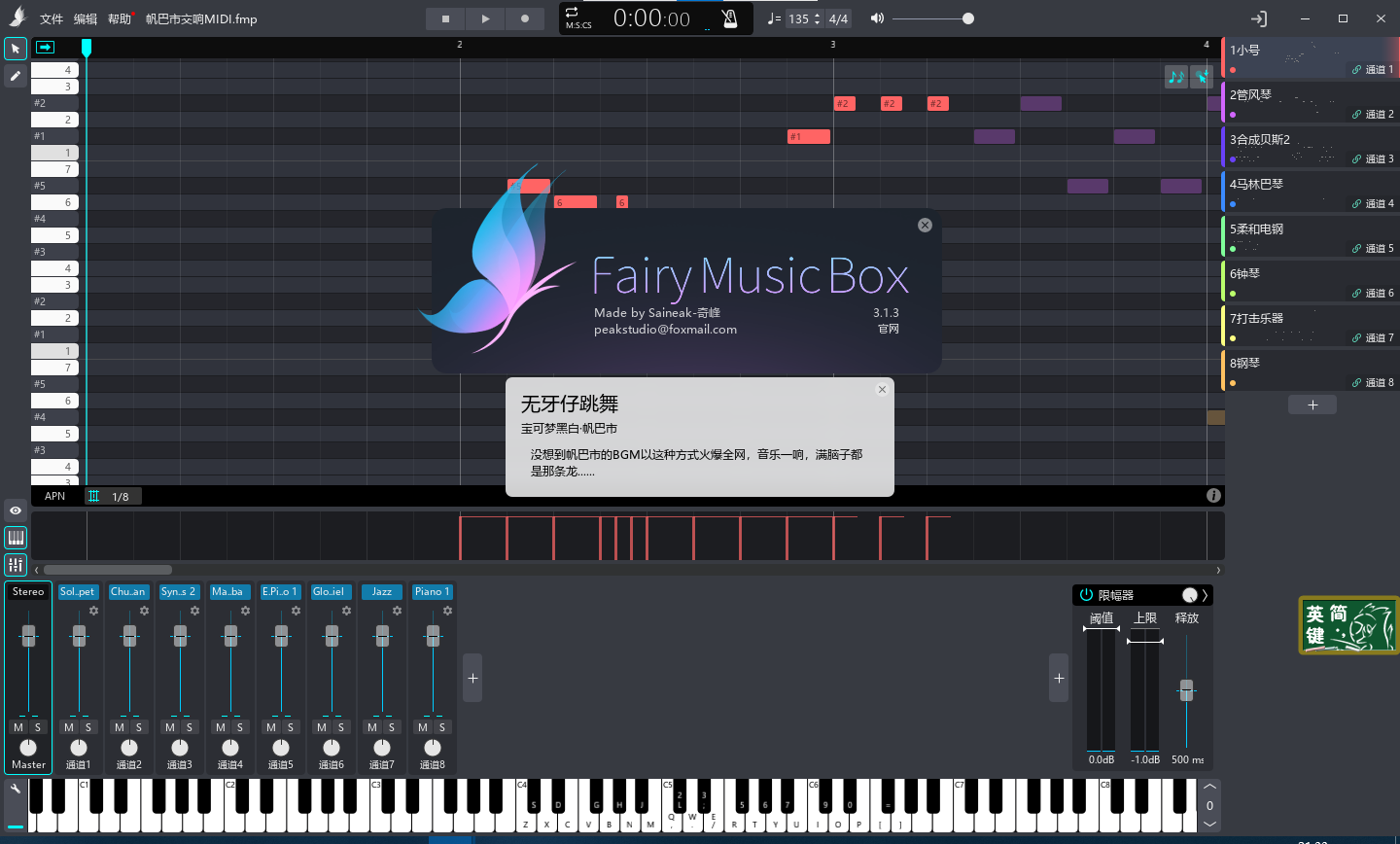Open the 帮助 menu

[x=119, y=19]
